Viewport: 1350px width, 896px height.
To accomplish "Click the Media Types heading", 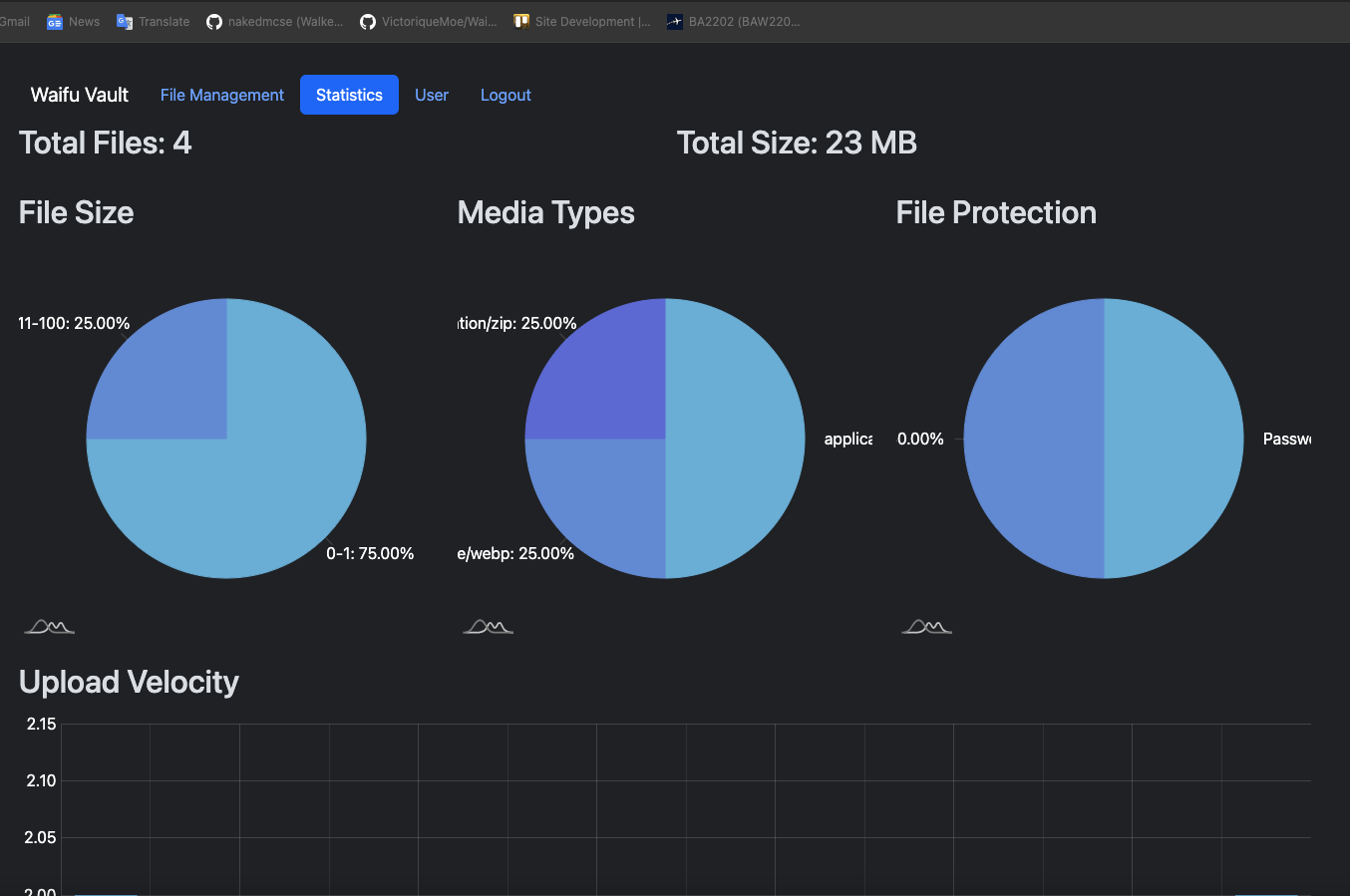I will [x=545, y=212].
